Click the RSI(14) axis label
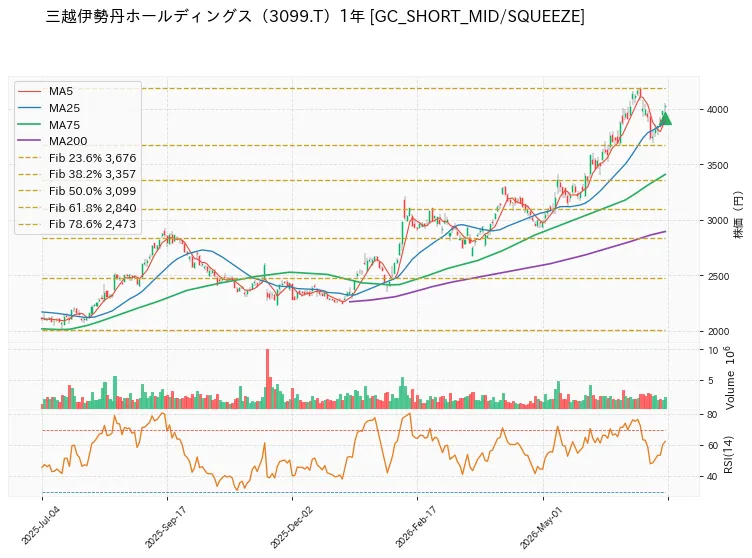This screenshot has width=752, height=558. tap(729, 454)
